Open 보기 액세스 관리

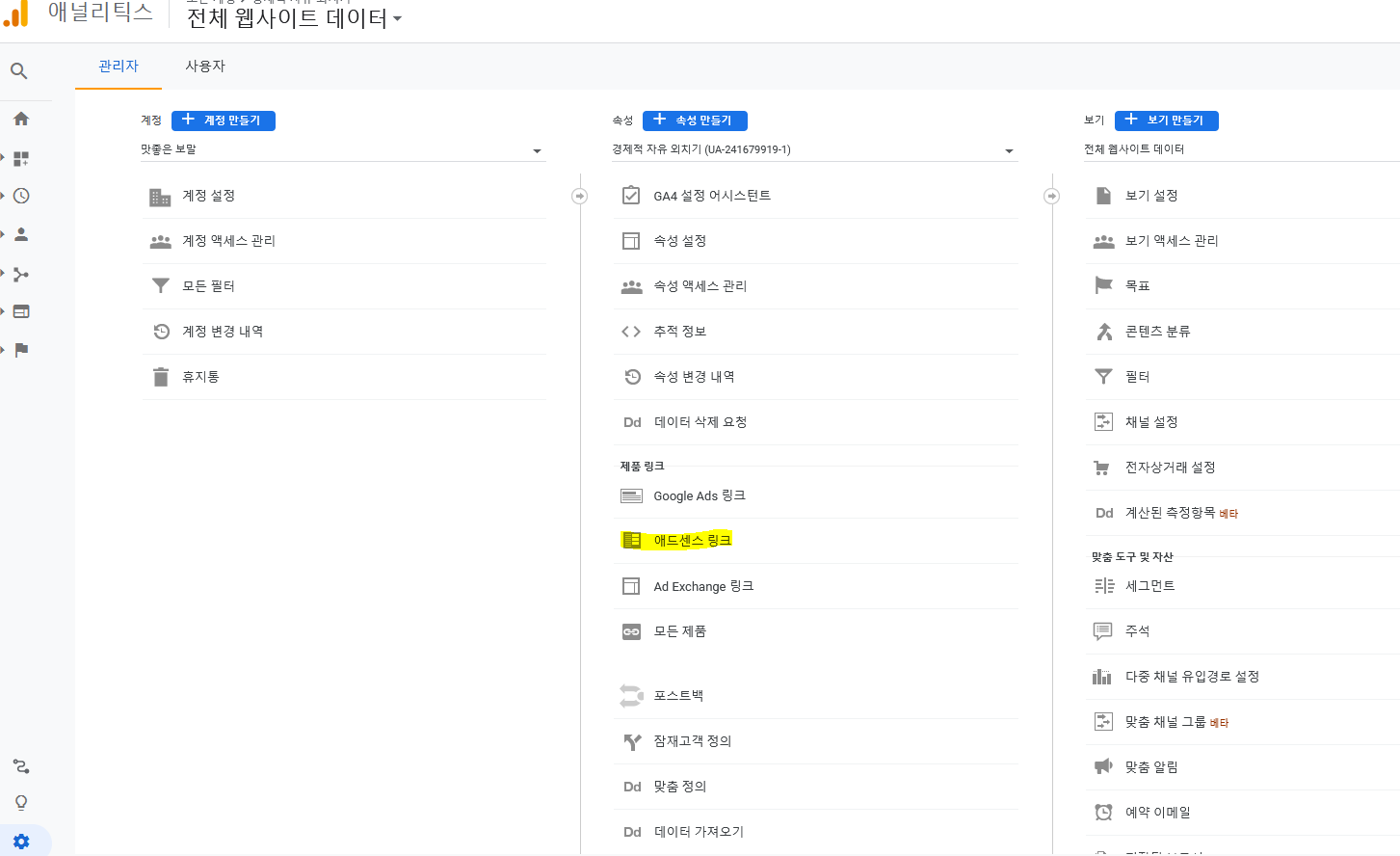tap(1243, 241)
